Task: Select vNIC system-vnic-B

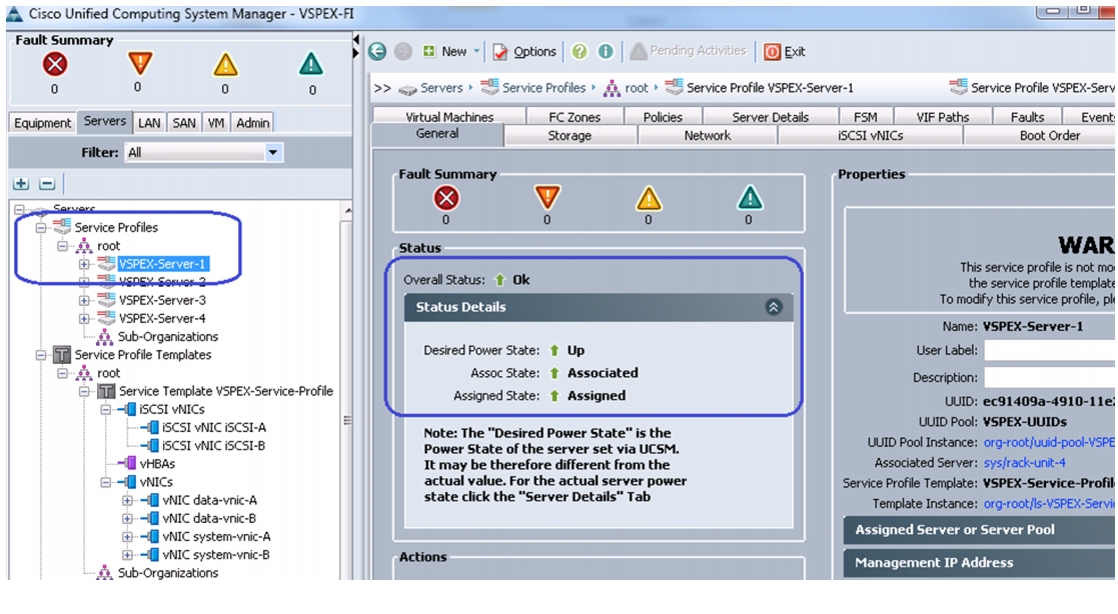Action: pos(216,555)
